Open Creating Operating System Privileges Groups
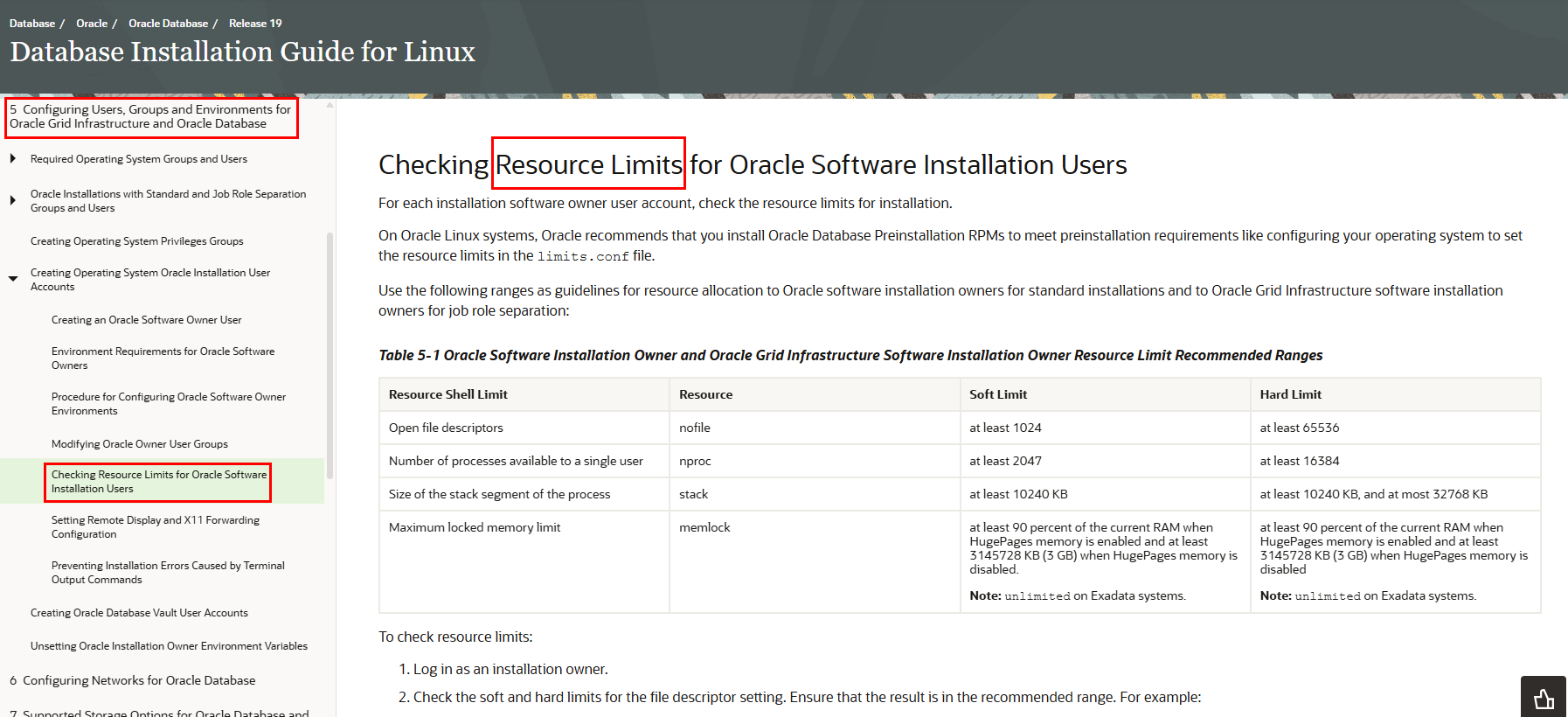The width and height of the screenshot is (1568, 717). pos(137,241)
